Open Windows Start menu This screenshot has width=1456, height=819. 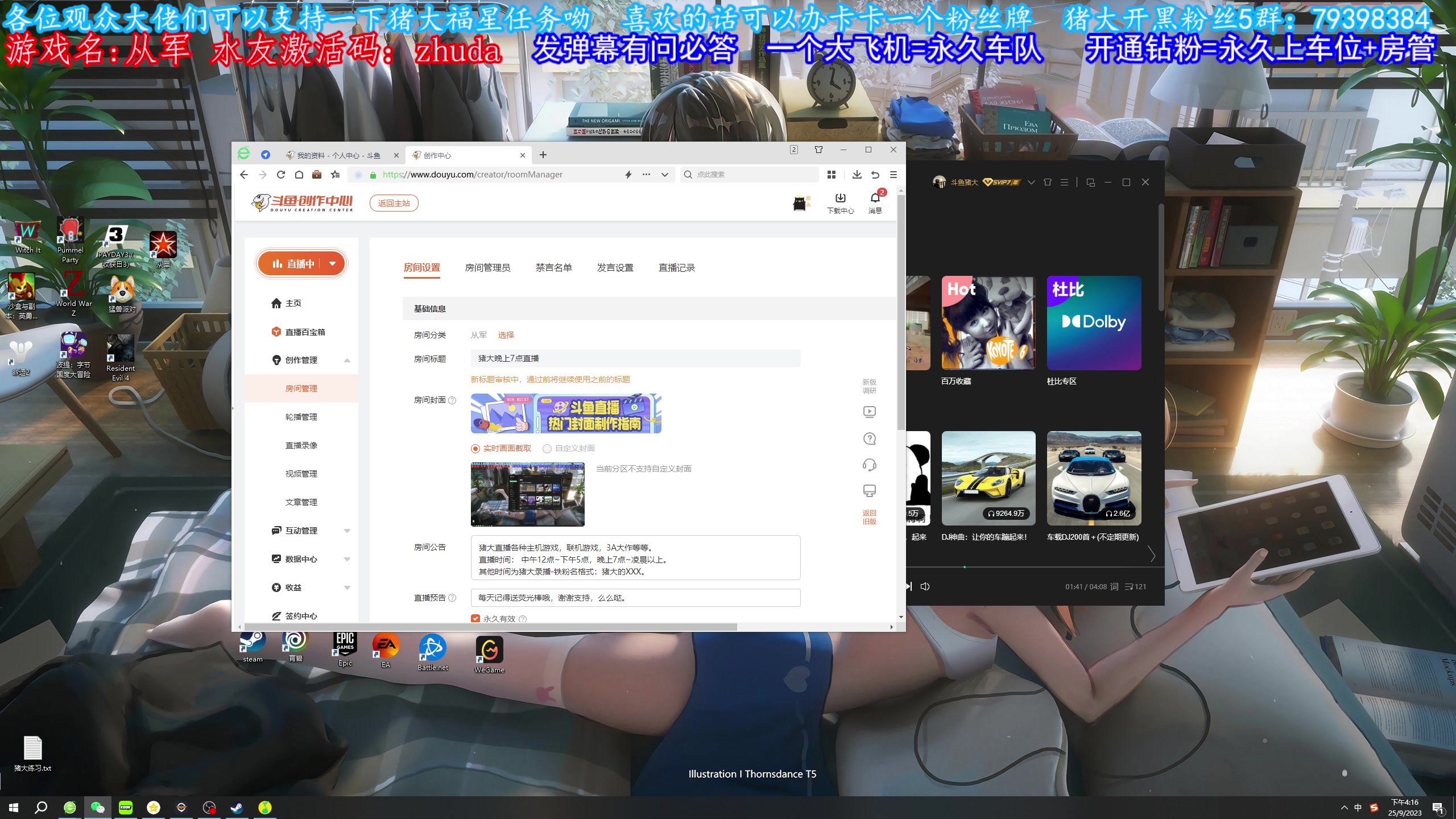click(14, 807)
